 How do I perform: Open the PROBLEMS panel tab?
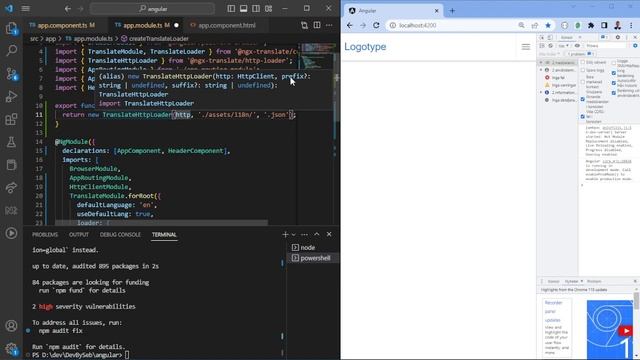click(x=45, y=235)
